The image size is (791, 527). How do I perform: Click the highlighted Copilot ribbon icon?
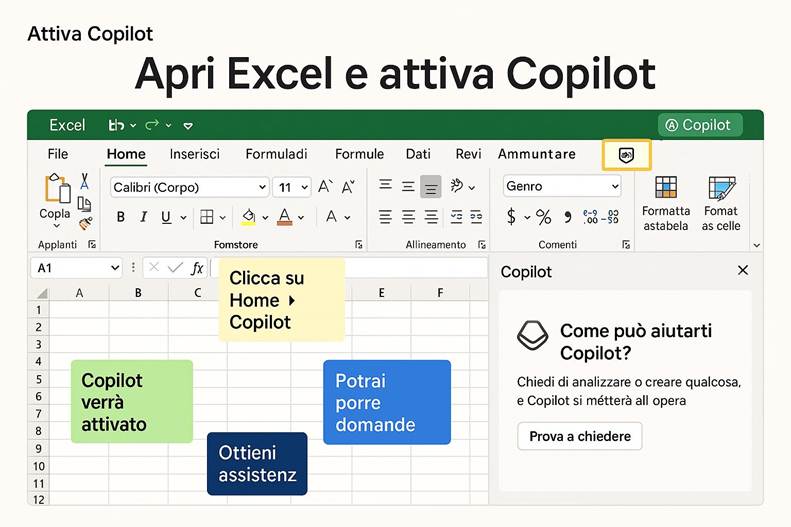(627, 155)
